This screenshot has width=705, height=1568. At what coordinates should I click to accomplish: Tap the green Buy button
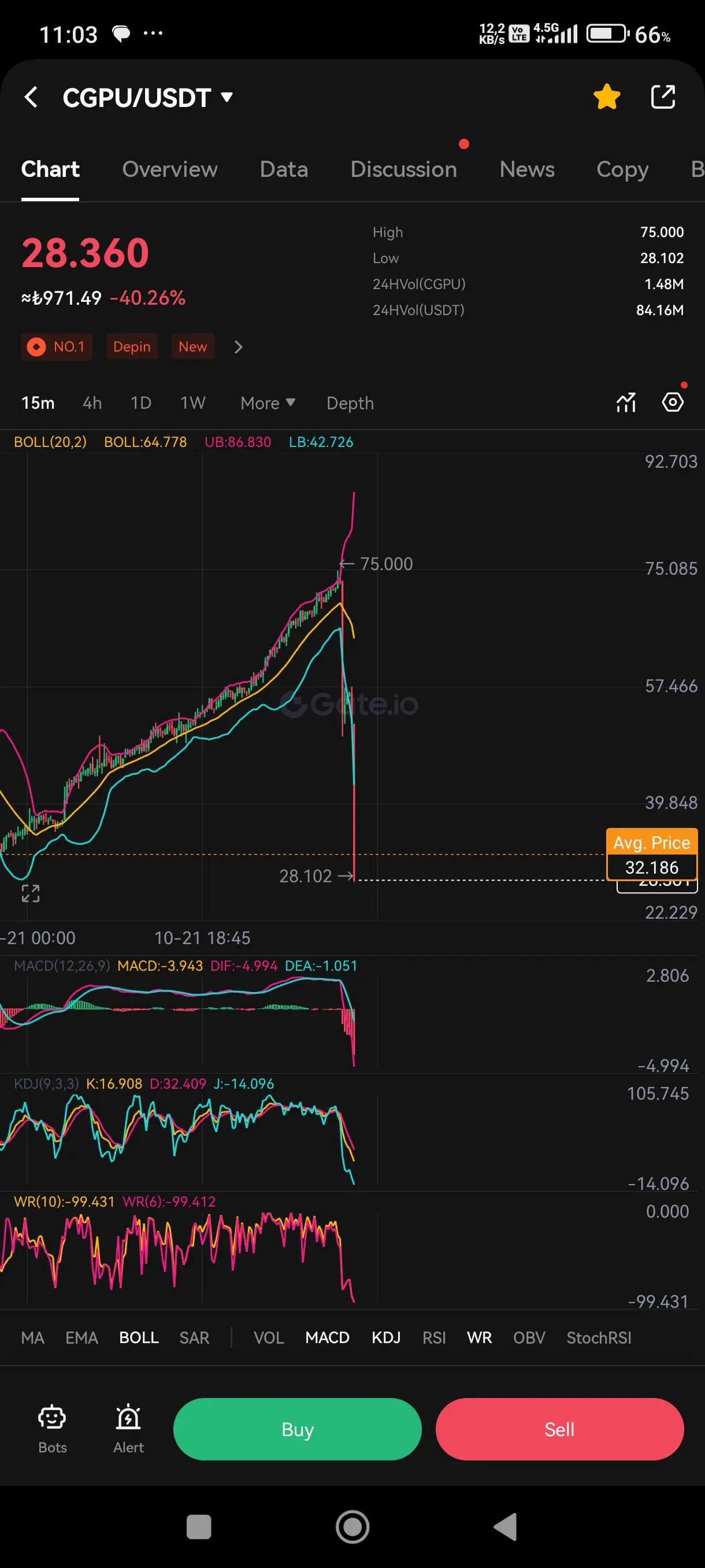(298, 1429)
